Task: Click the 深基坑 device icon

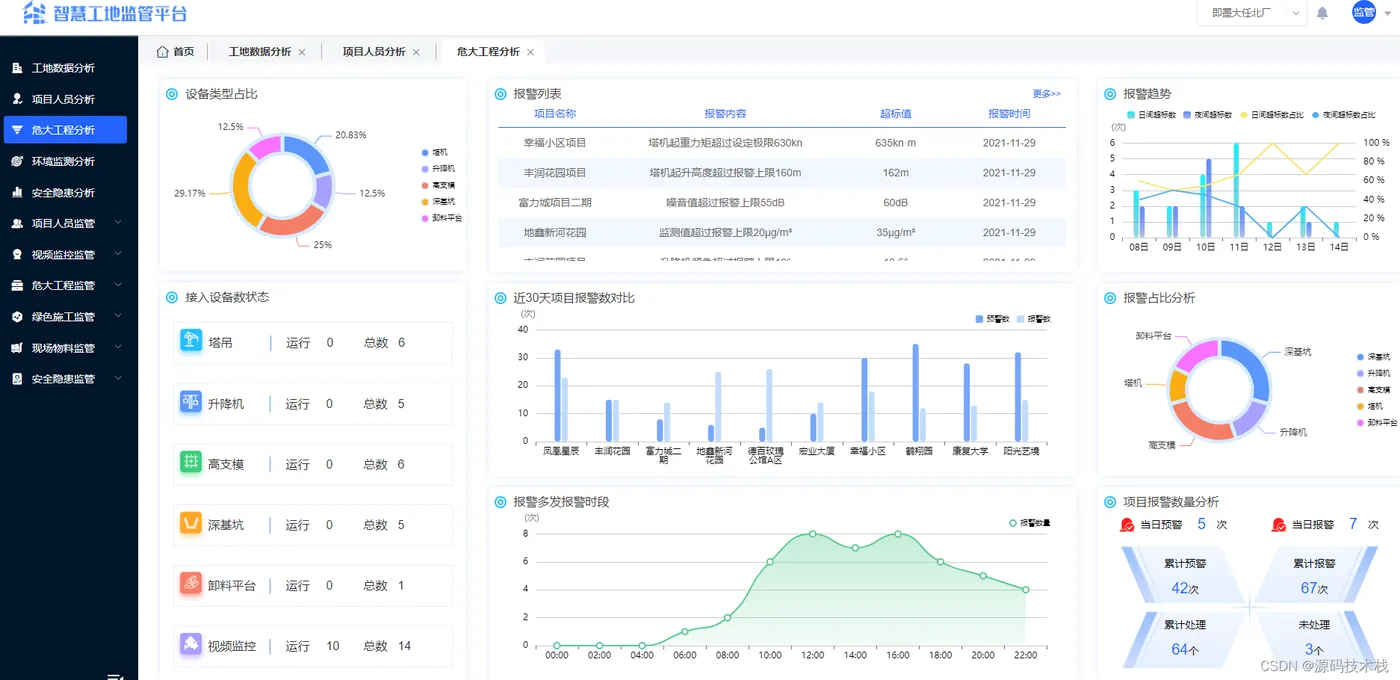Action: tap(191, 523)
